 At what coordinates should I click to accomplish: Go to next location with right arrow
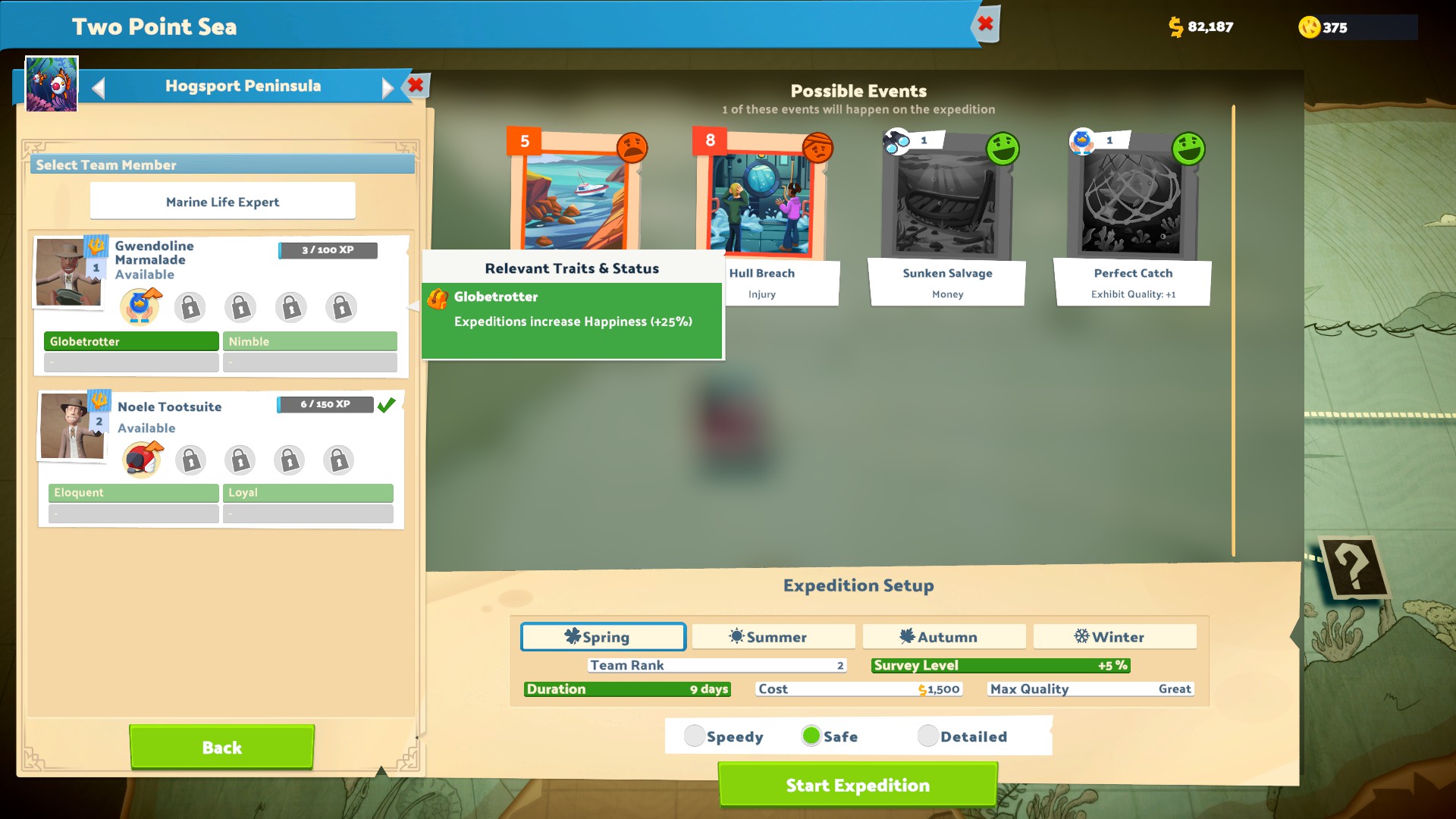tap(388, 88)
